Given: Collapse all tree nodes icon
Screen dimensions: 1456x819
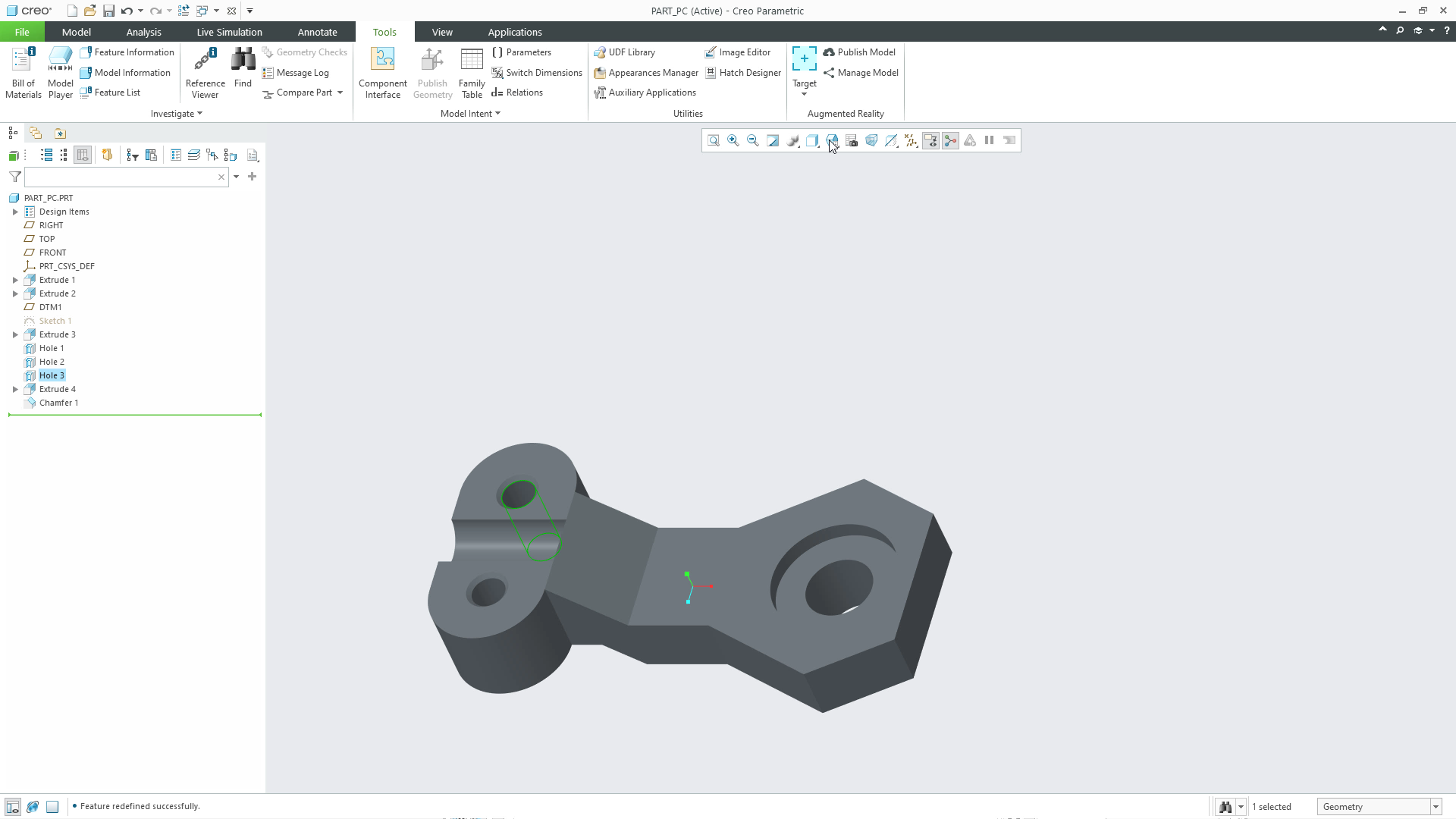Looking at the screenshot, I should (x=64, y=155).
